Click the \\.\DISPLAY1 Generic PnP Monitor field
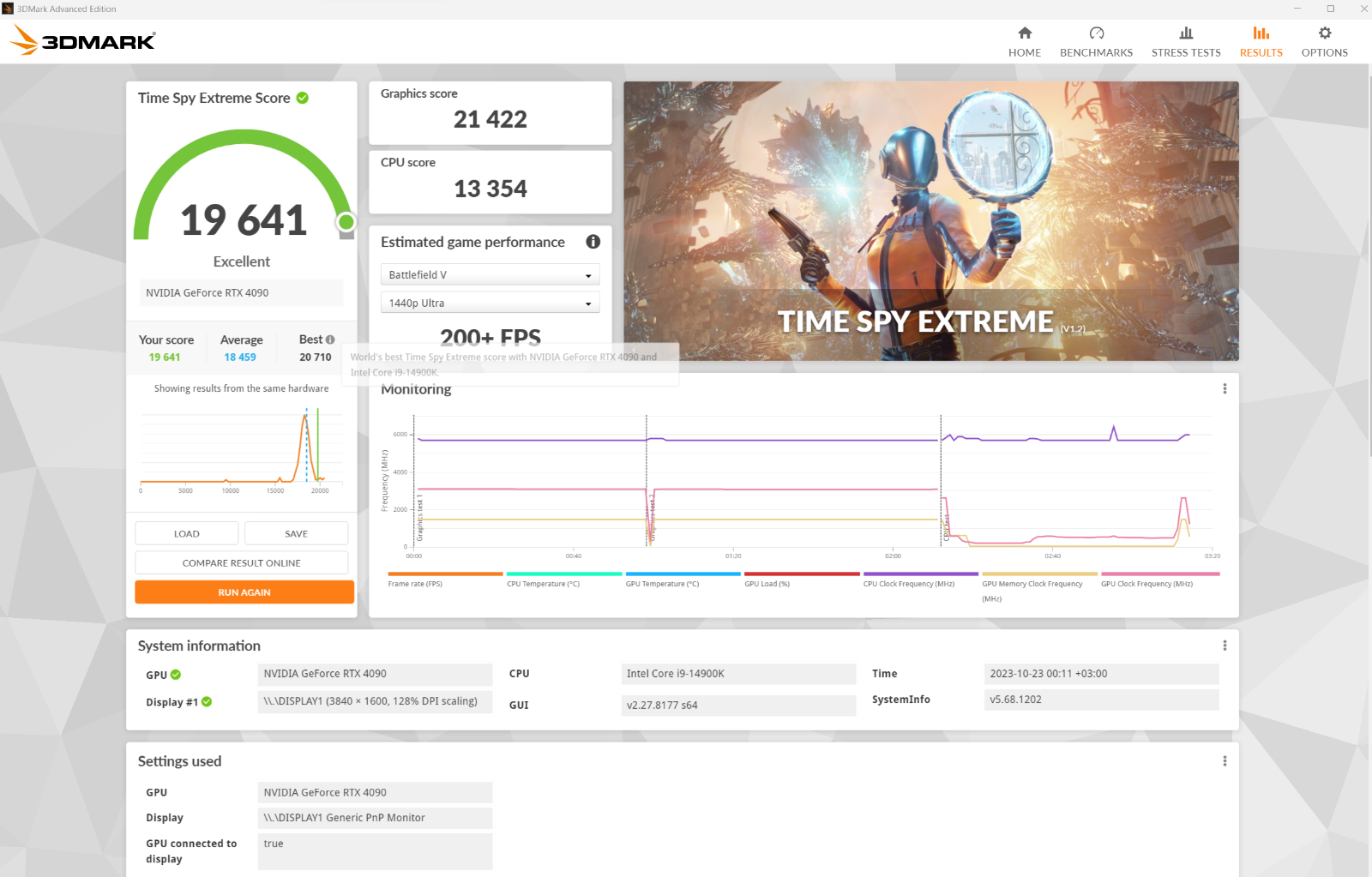Screen dimensions: 1372x877 point(375,818)
